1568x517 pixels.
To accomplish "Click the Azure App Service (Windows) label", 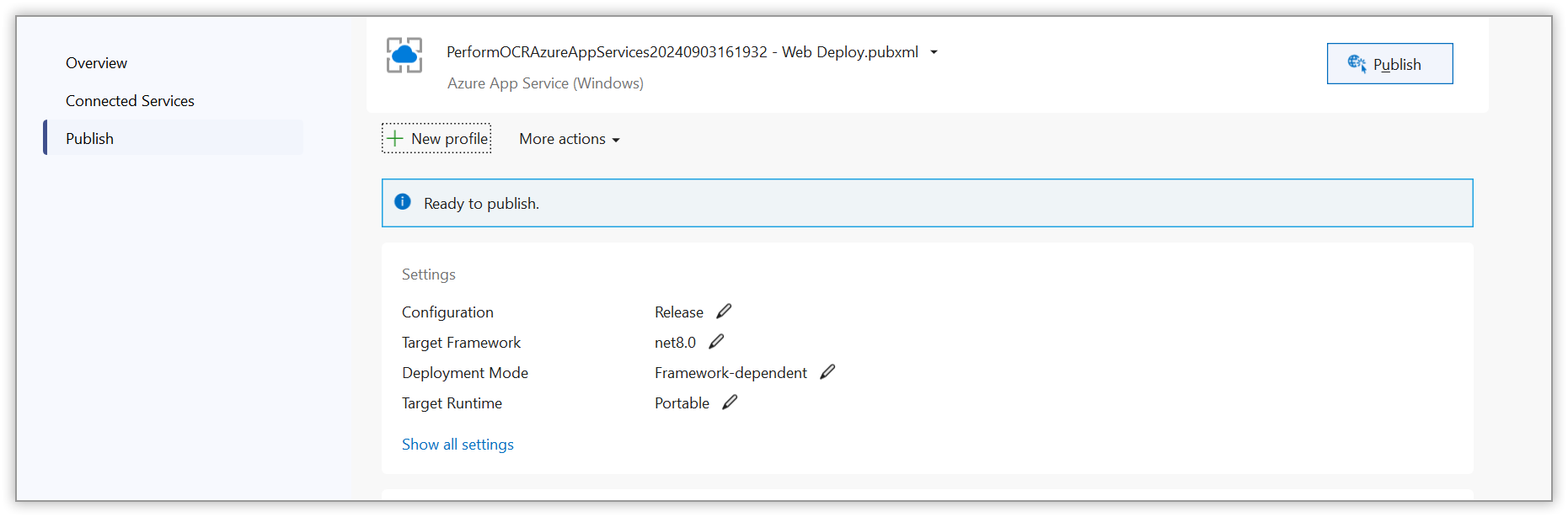I will click(545, 83).
